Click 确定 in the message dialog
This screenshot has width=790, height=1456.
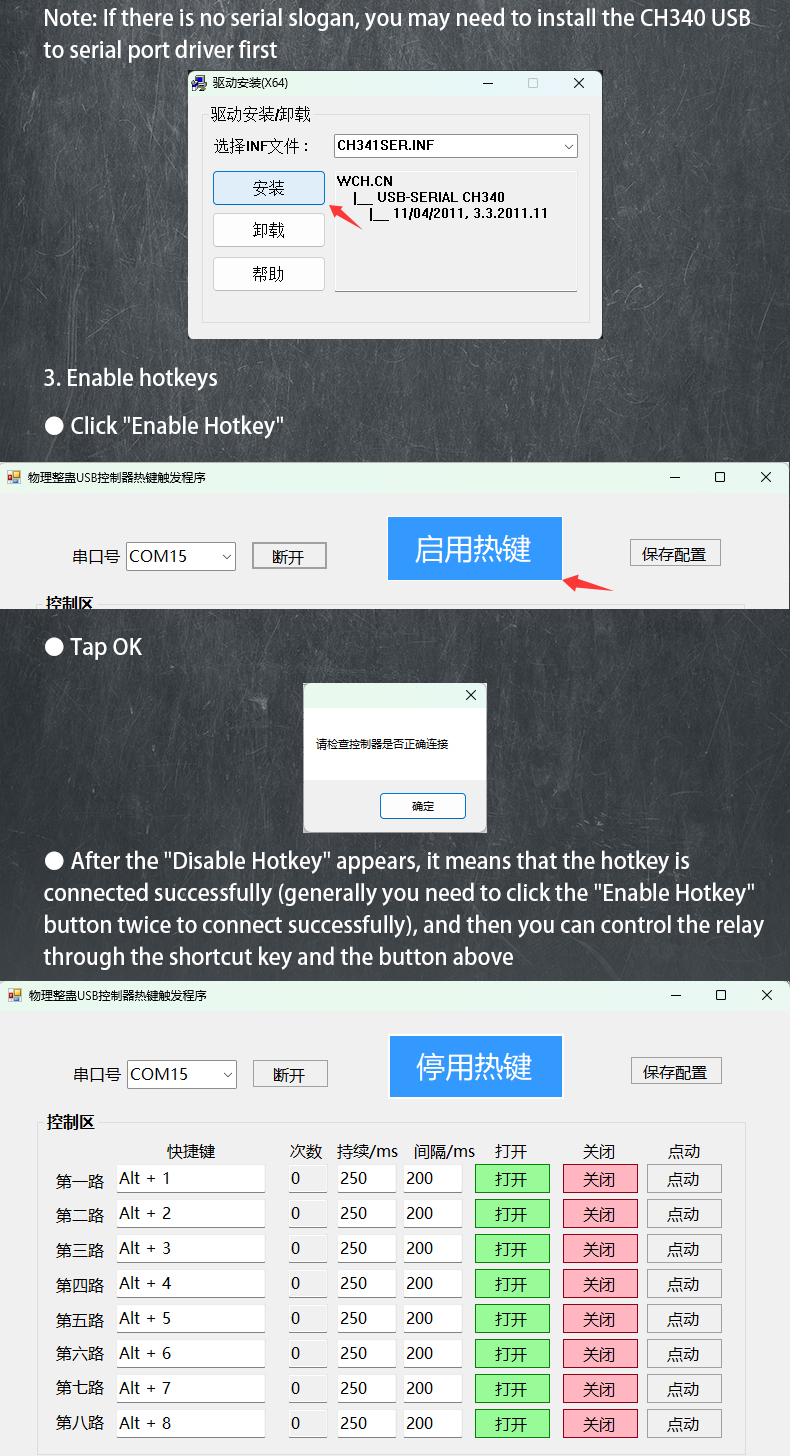423,806
